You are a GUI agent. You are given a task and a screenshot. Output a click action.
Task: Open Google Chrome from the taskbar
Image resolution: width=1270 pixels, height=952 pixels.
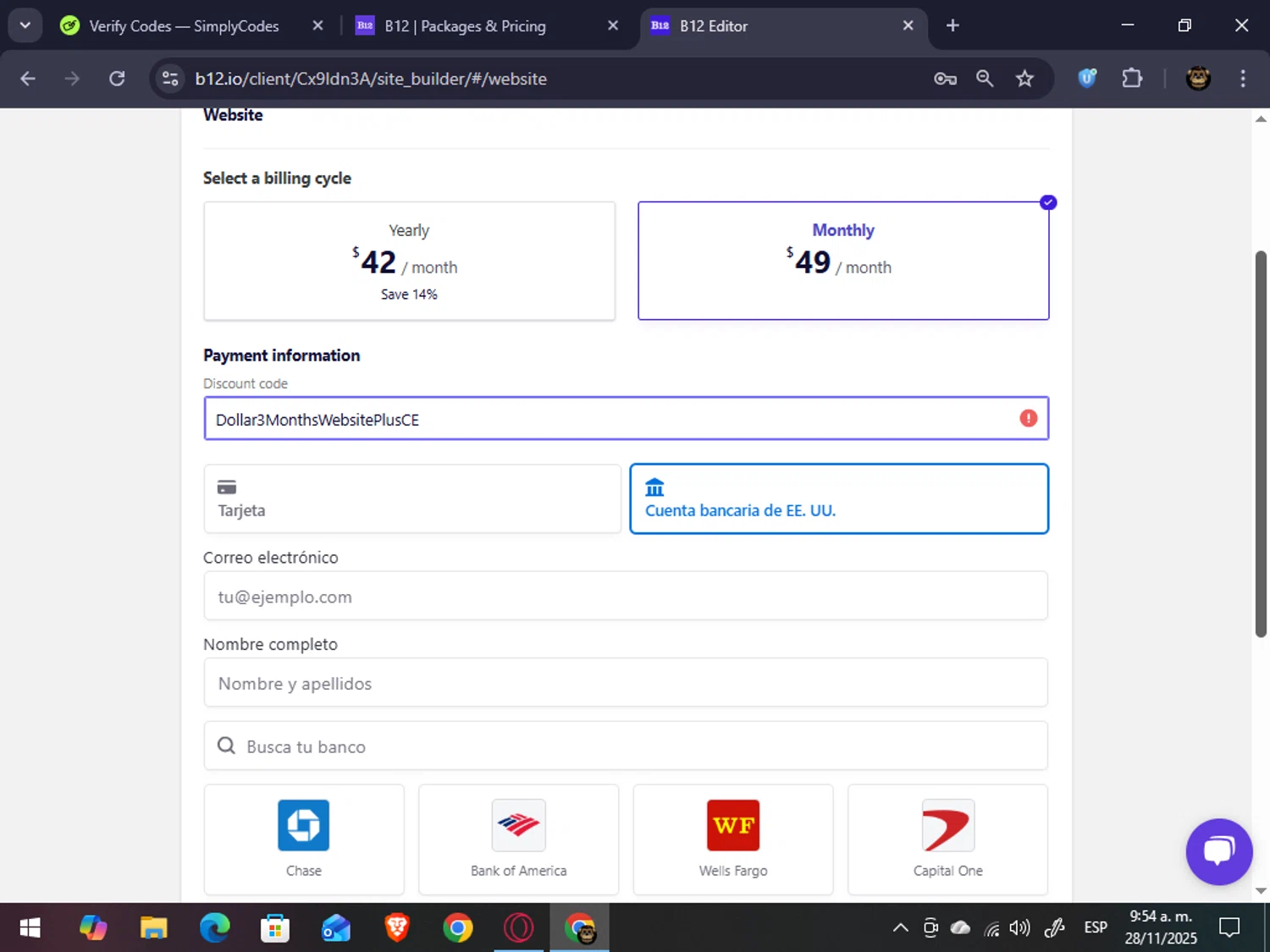click(458, 928)
